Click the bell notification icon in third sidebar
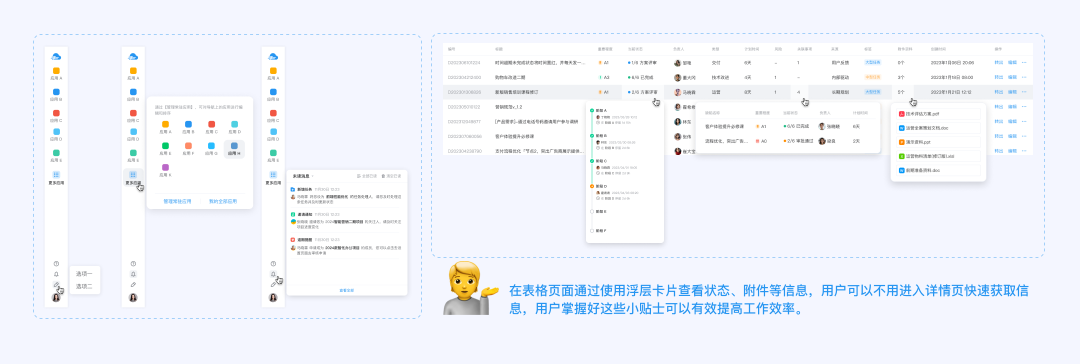The image size is (1080, 364). [273, 274]
